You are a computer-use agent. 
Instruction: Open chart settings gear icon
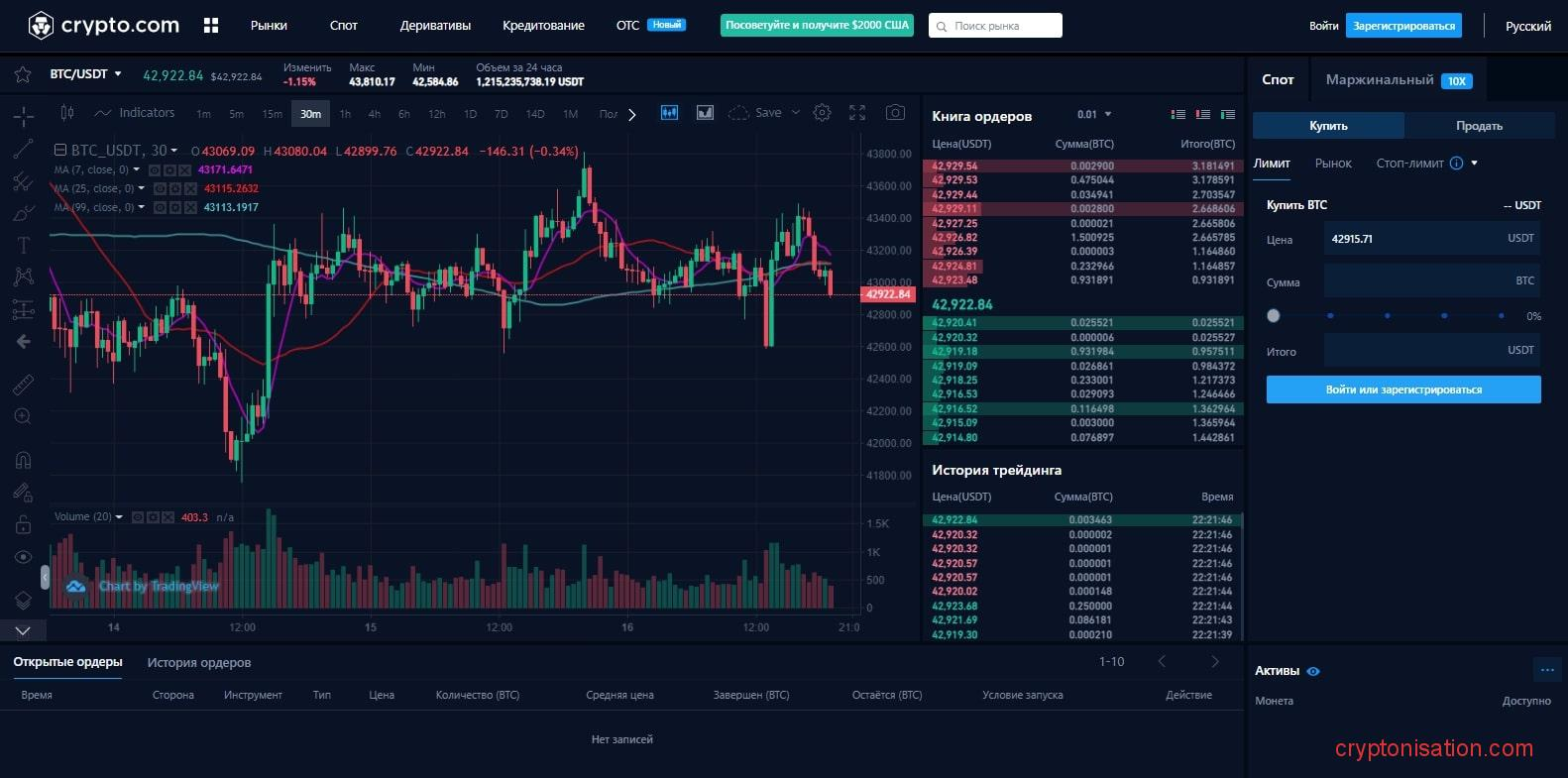point(822,113)
